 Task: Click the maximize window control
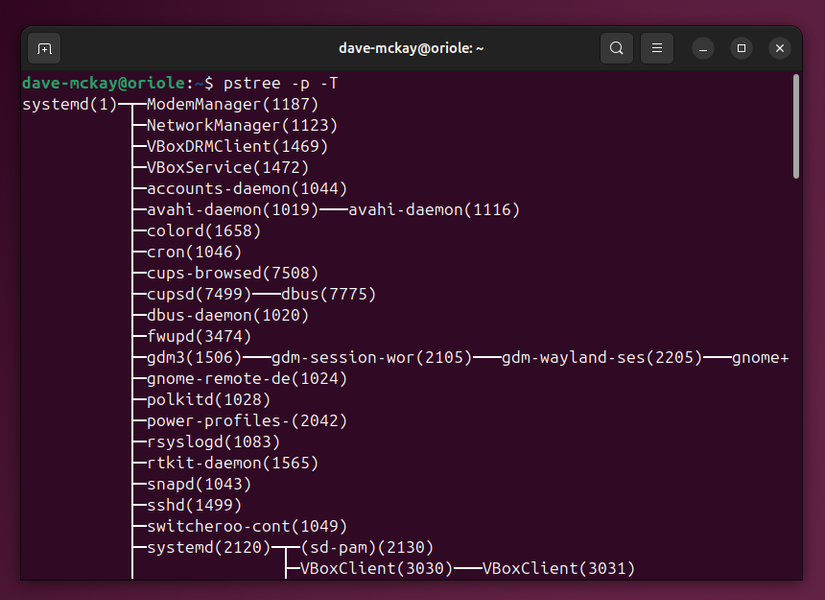tap(740, 48)
